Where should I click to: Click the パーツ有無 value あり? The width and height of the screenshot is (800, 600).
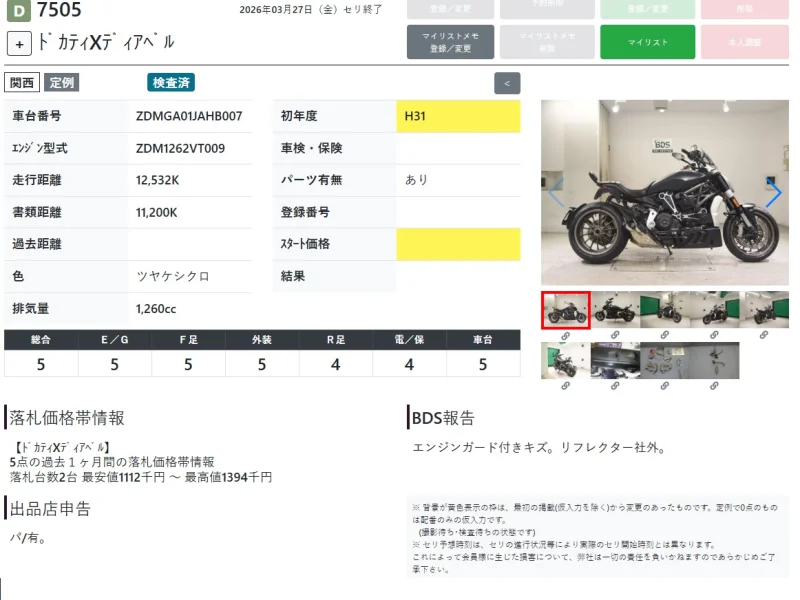(416, 180)
